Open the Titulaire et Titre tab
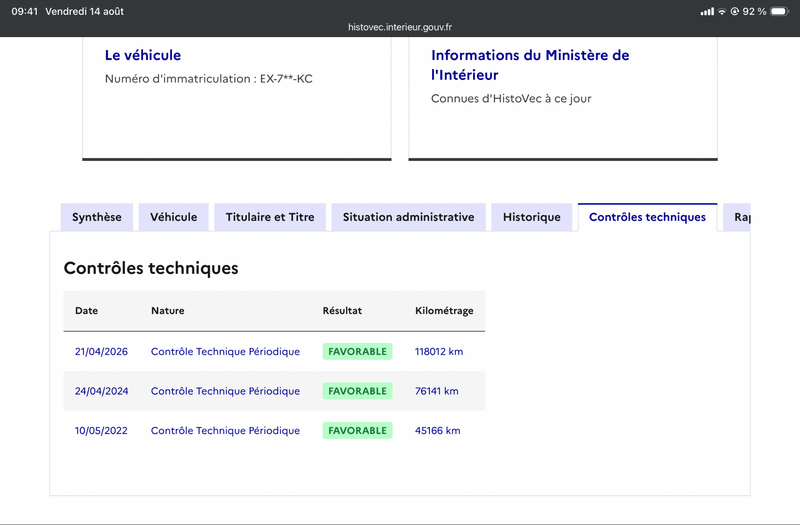 (270, 217)
